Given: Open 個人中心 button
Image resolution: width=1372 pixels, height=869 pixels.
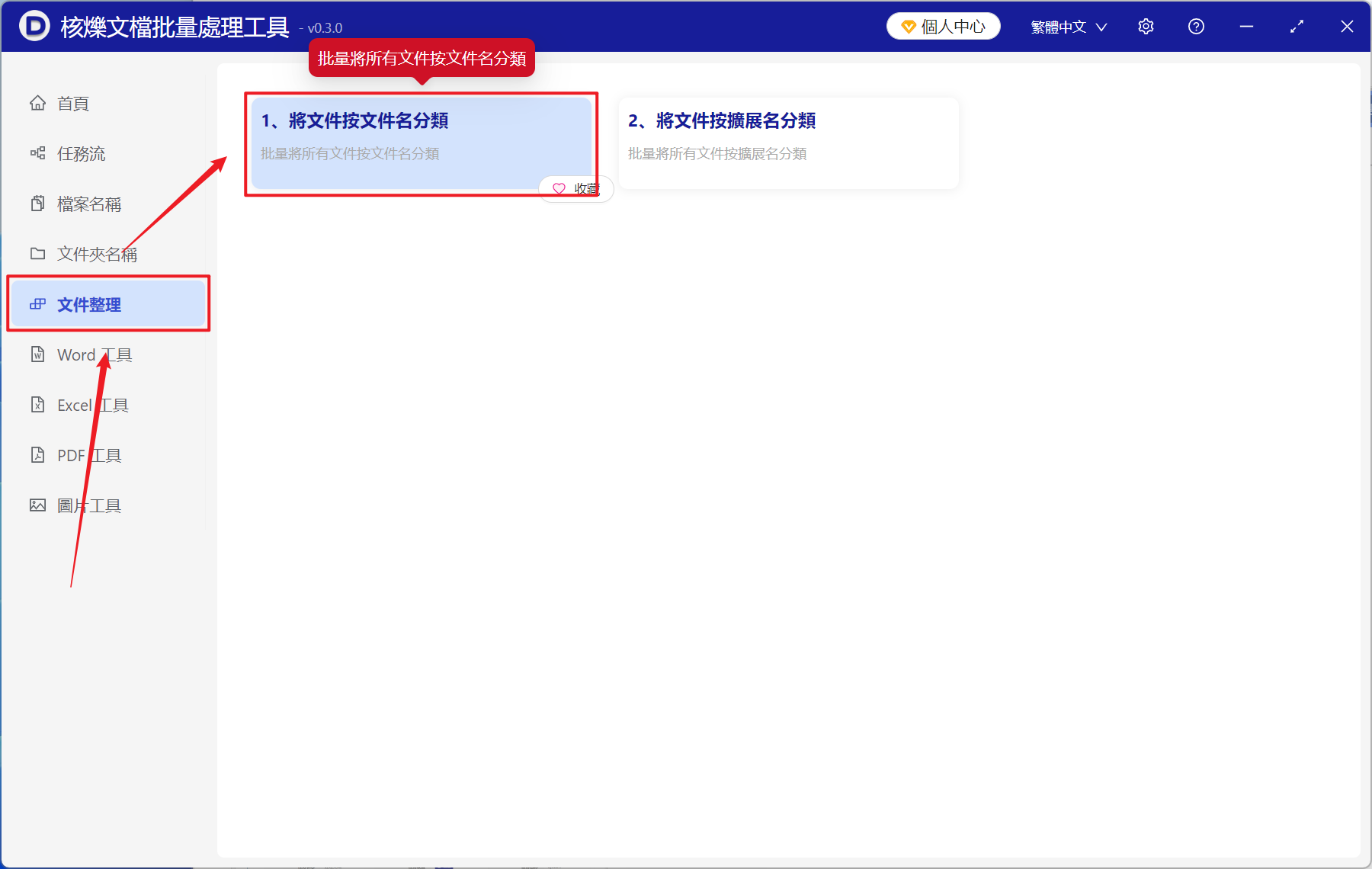Looking at the screenshot, I should 944,27.
